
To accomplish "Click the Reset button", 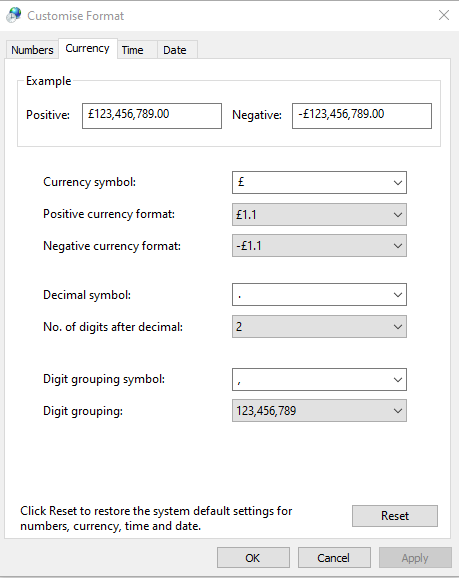I will point(395,516).
